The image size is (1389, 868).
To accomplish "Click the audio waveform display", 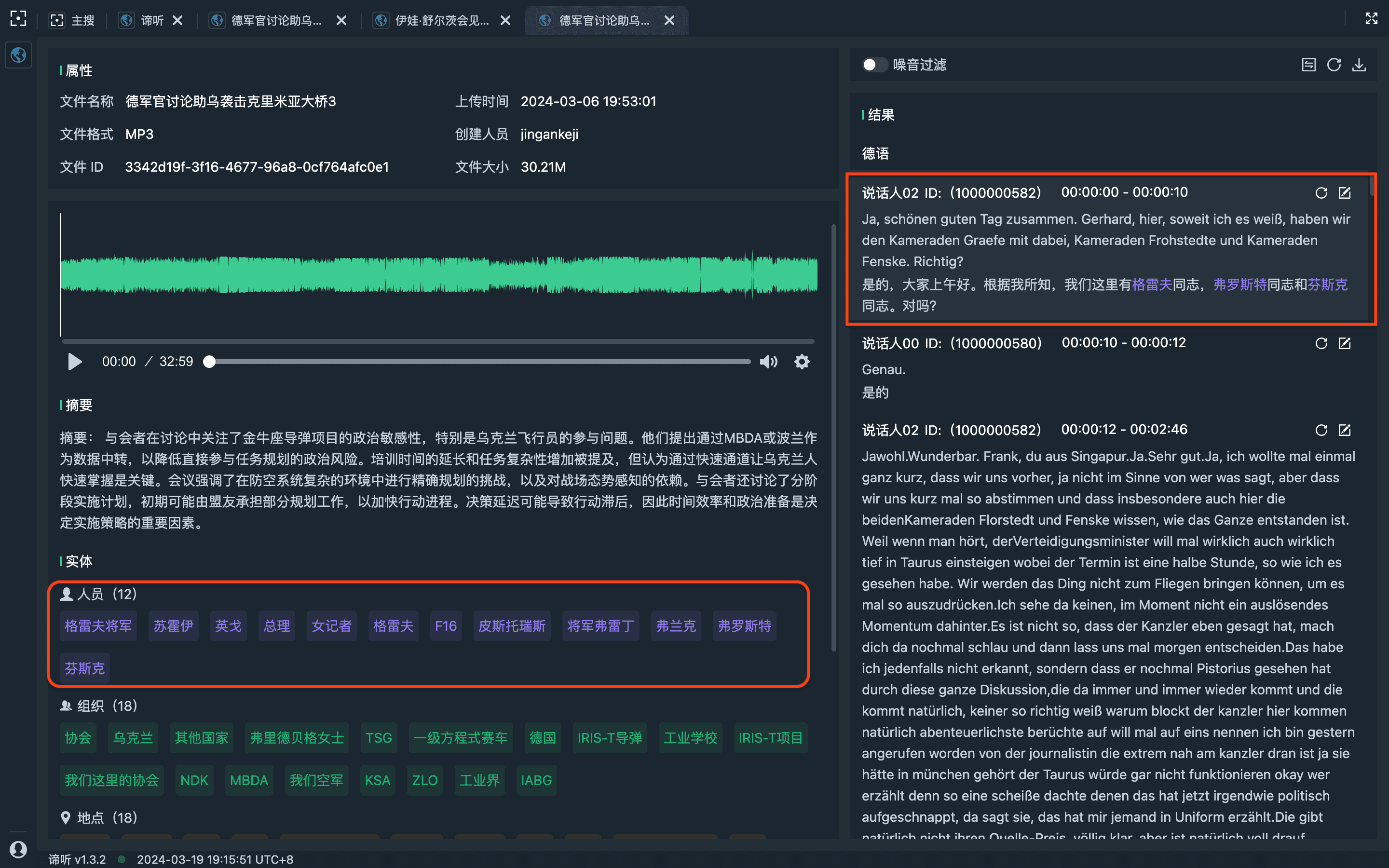I will (x=438, y=274).
